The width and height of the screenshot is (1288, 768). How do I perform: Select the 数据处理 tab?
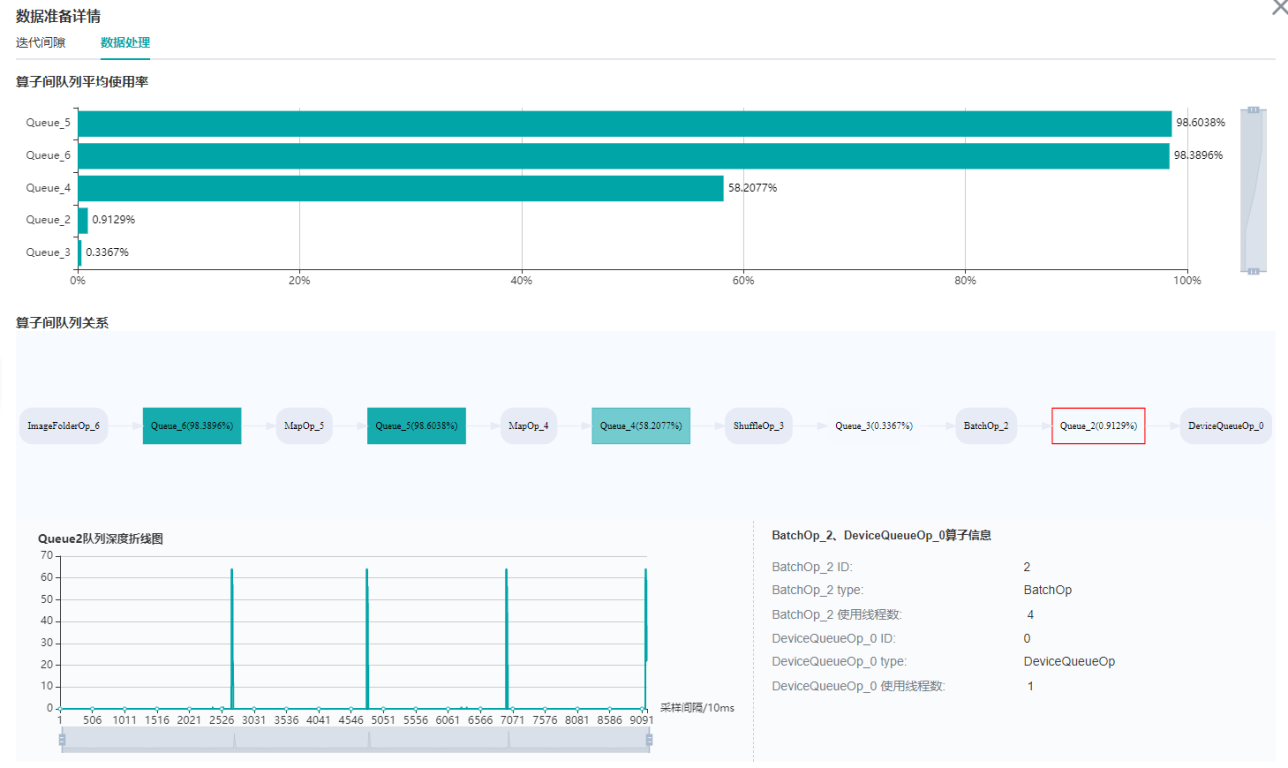(125, 43)
